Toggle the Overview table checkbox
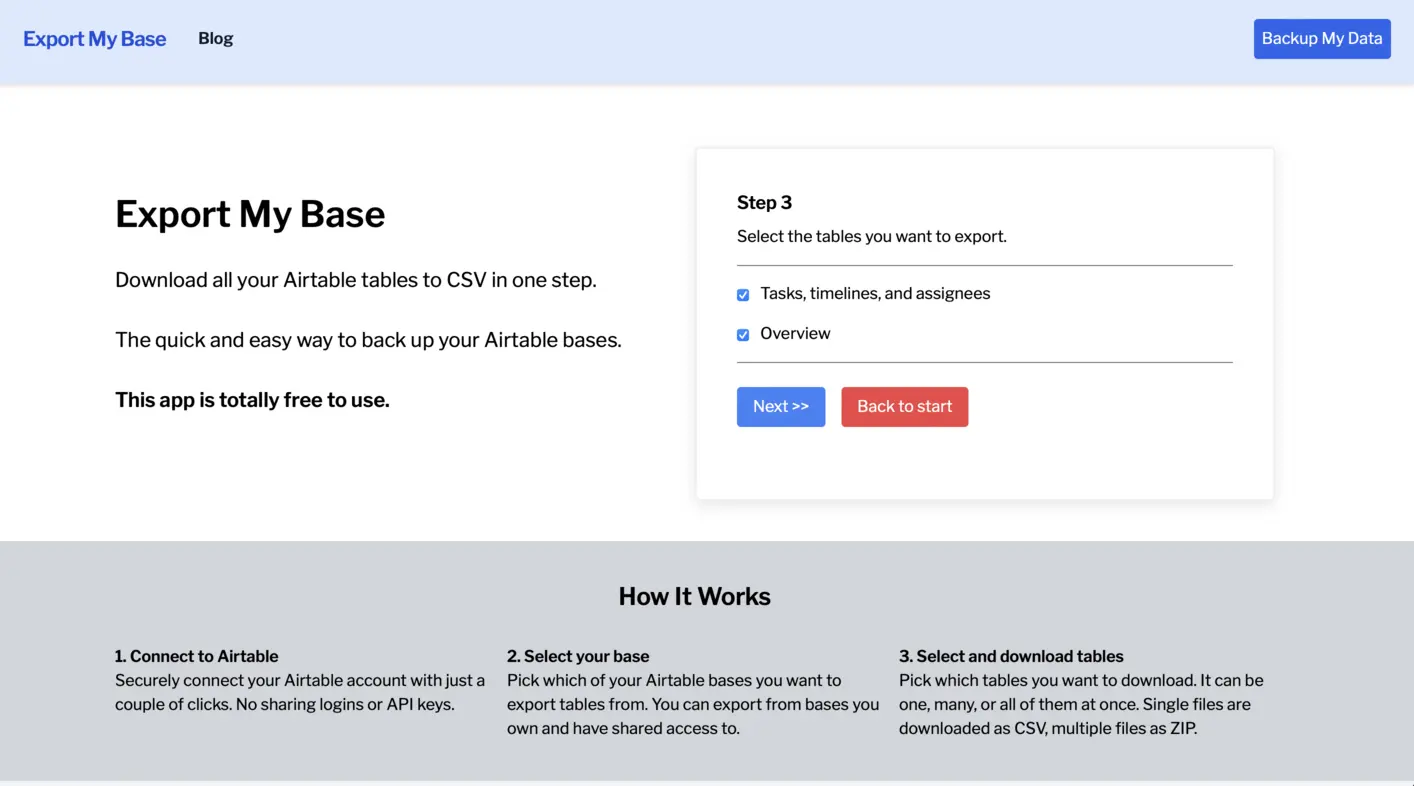The height and width of the screenshot is (786, 1414). tap(743, 335)
